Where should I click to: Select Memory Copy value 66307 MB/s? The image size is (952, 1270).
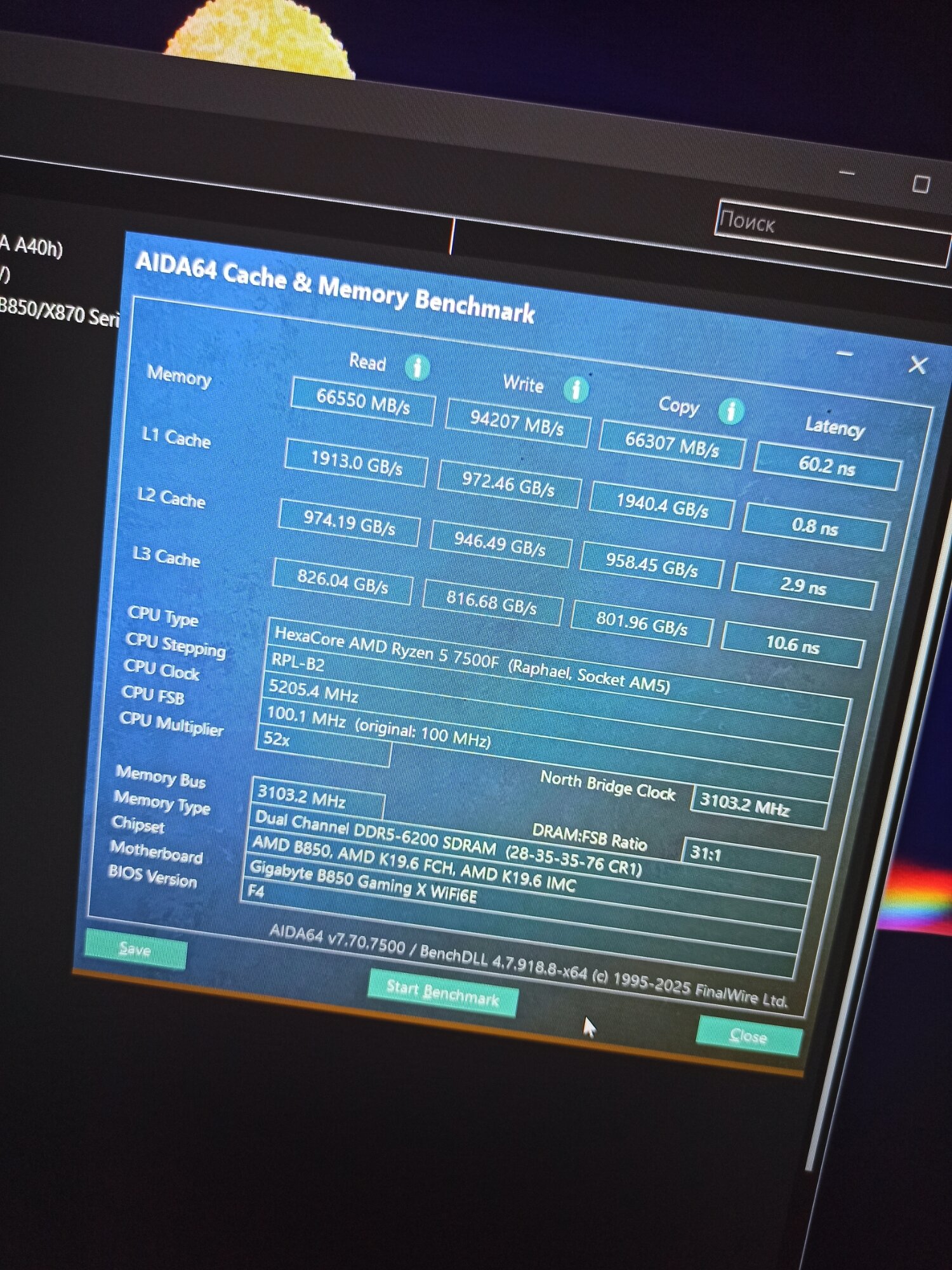pos(672,444)
